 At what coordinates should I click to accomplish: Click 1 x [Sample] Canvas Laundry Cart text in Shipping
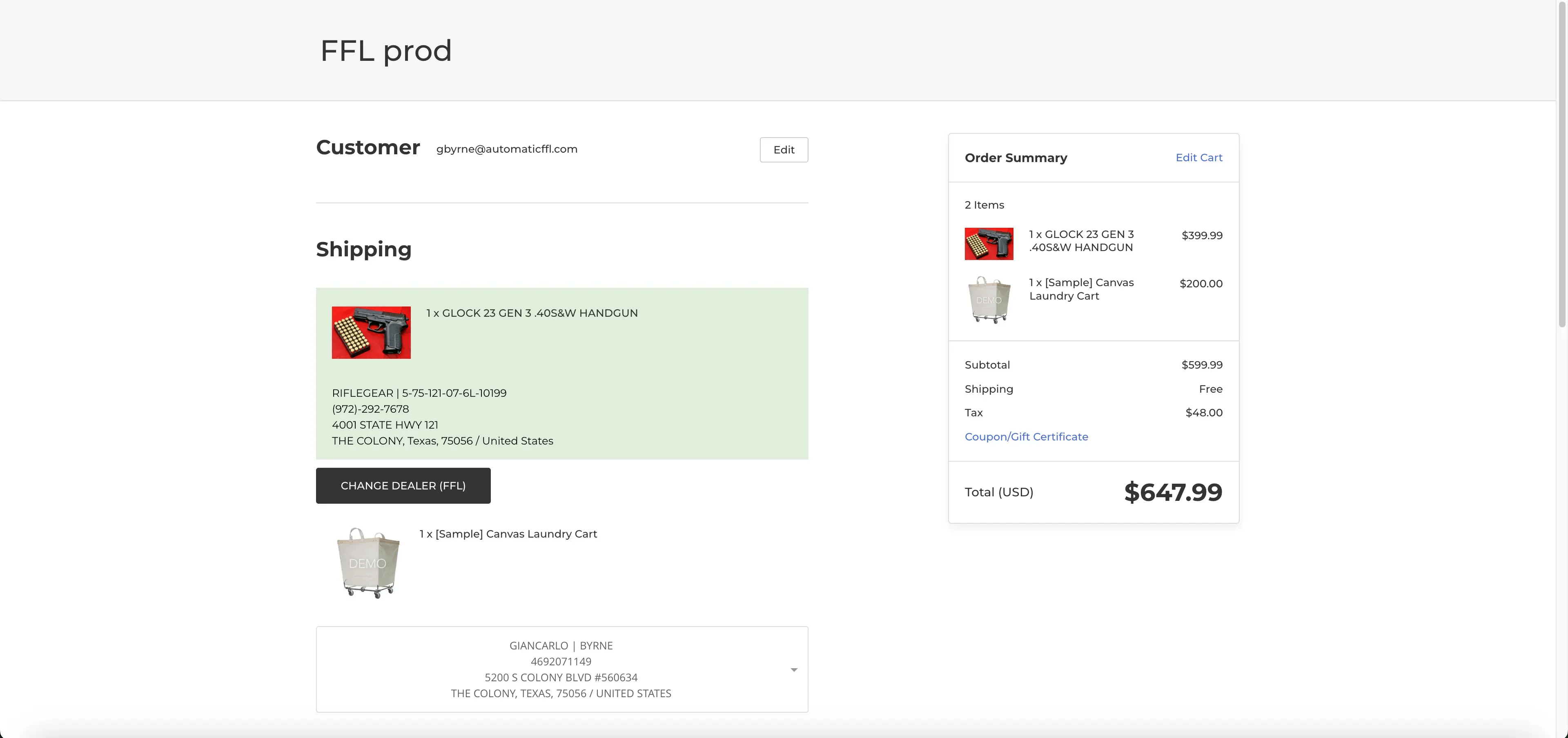click(508, 533)
